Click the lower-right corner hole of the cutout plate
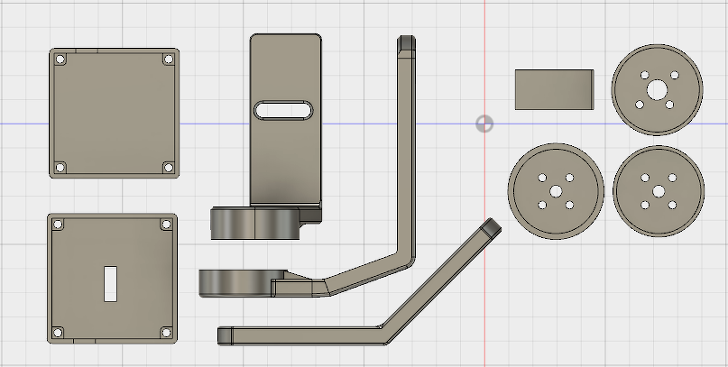The image size is (728, 367). click(166, 332)
